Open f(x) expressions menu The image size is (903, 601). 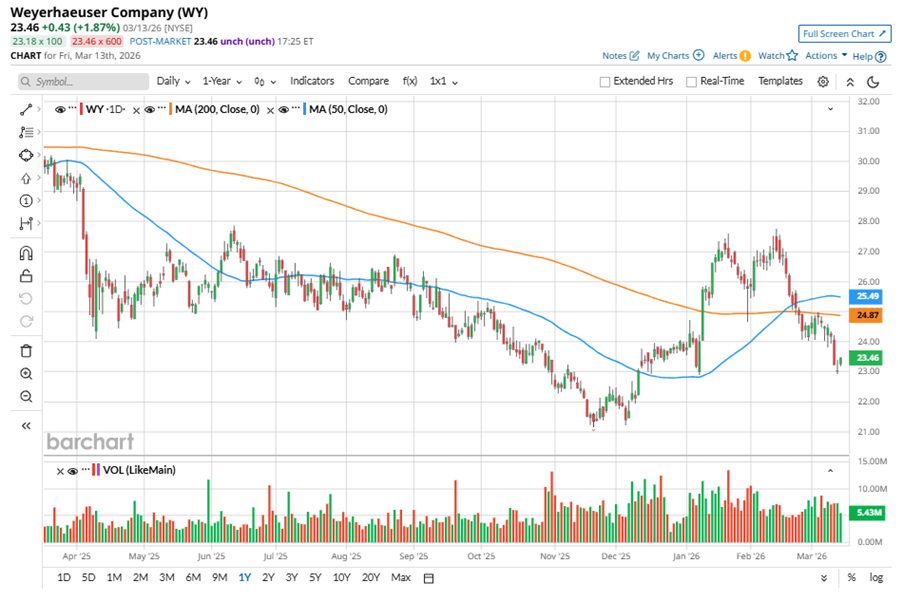coord(409,81)
